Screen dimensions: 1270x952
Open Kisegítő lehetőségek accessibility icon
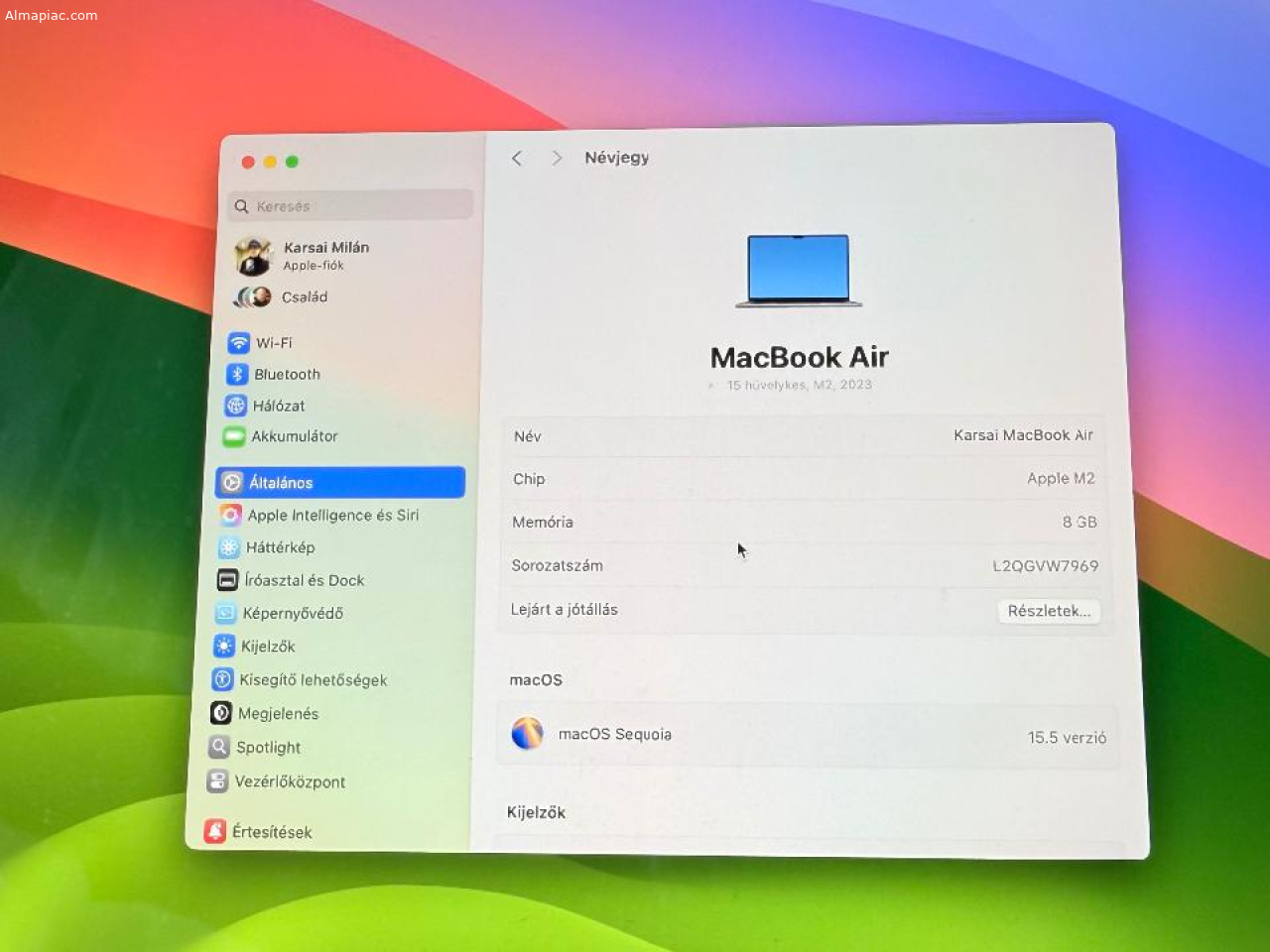(x=222, y=680)
